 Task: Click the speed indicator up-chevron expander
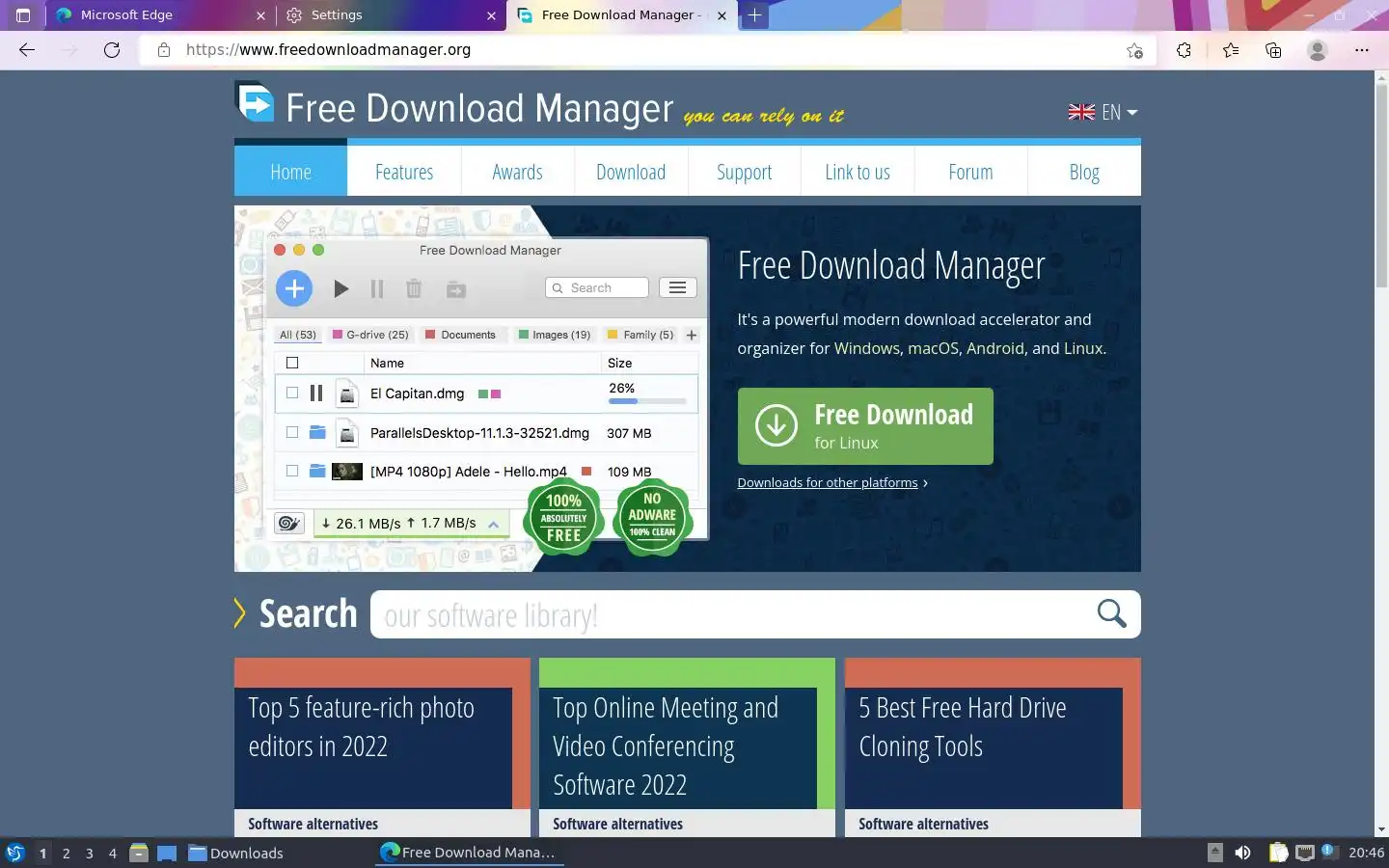coord(493,524)
